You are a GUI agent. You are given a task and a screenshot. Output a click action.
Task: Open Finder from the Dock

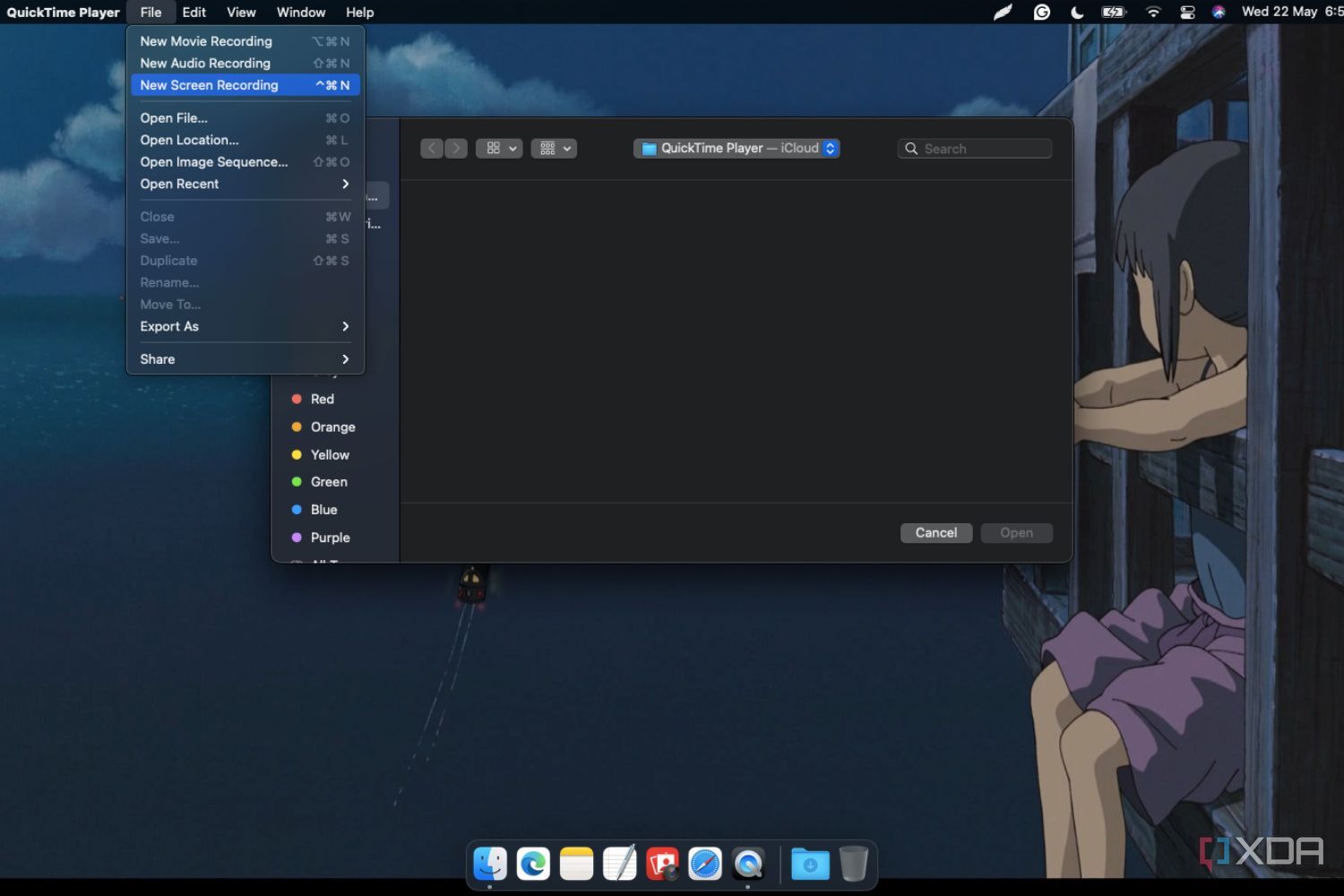[490, 864]
